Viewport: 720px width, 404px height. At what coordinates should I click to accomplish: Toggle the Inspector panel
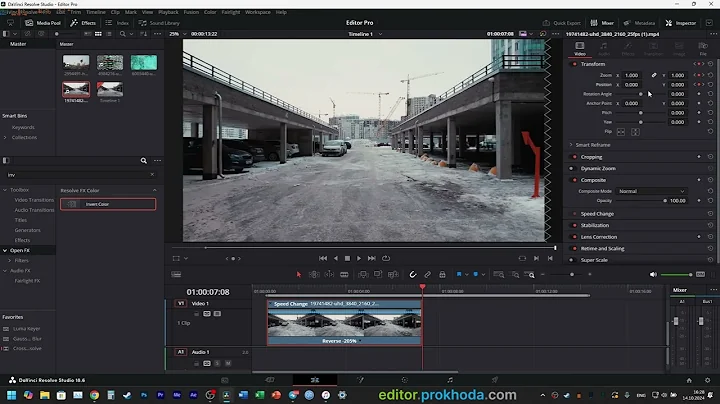tap(681, 23)
